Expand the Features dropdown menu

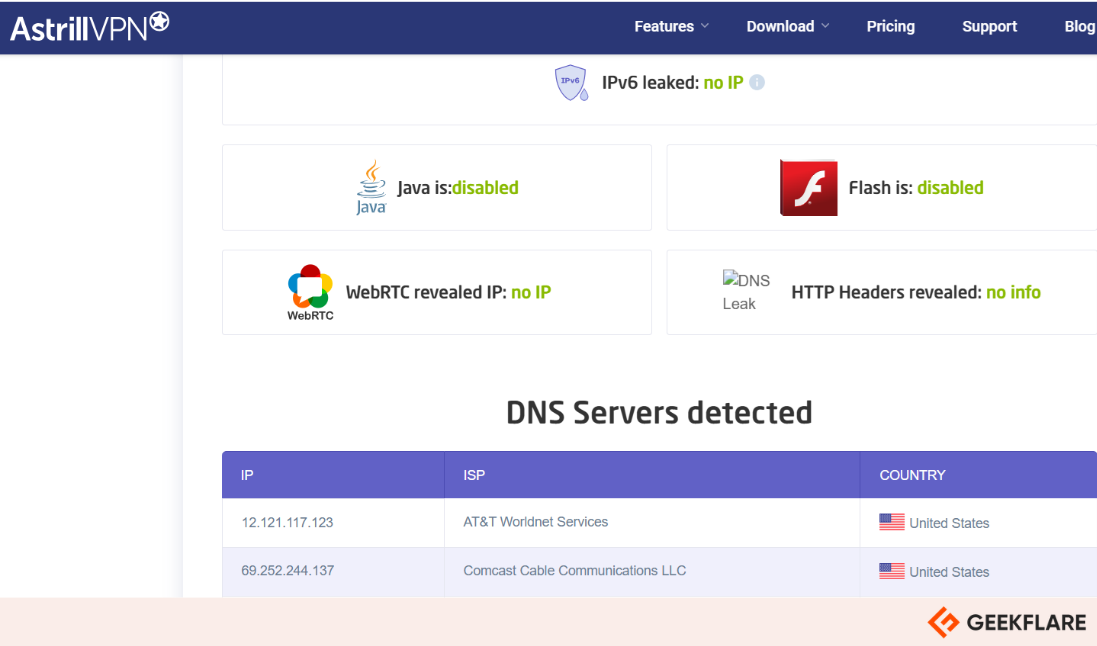point(671,27)
